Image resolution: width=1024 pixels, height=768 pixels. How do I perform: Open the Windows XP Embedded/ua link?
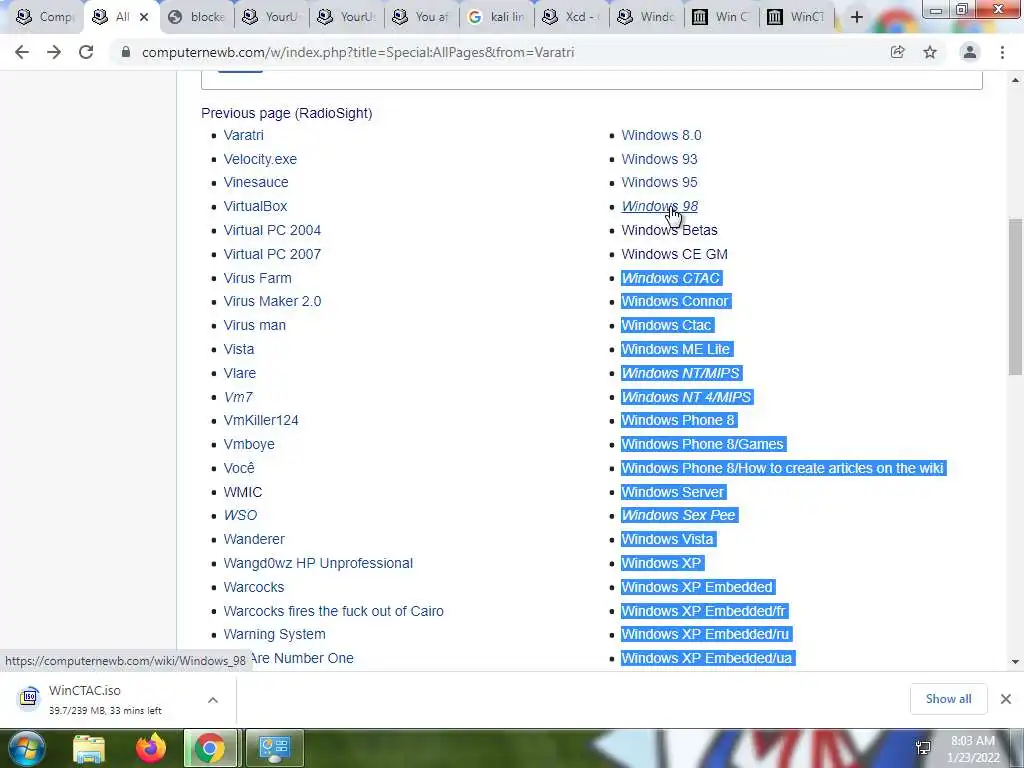tap(707, 658)
